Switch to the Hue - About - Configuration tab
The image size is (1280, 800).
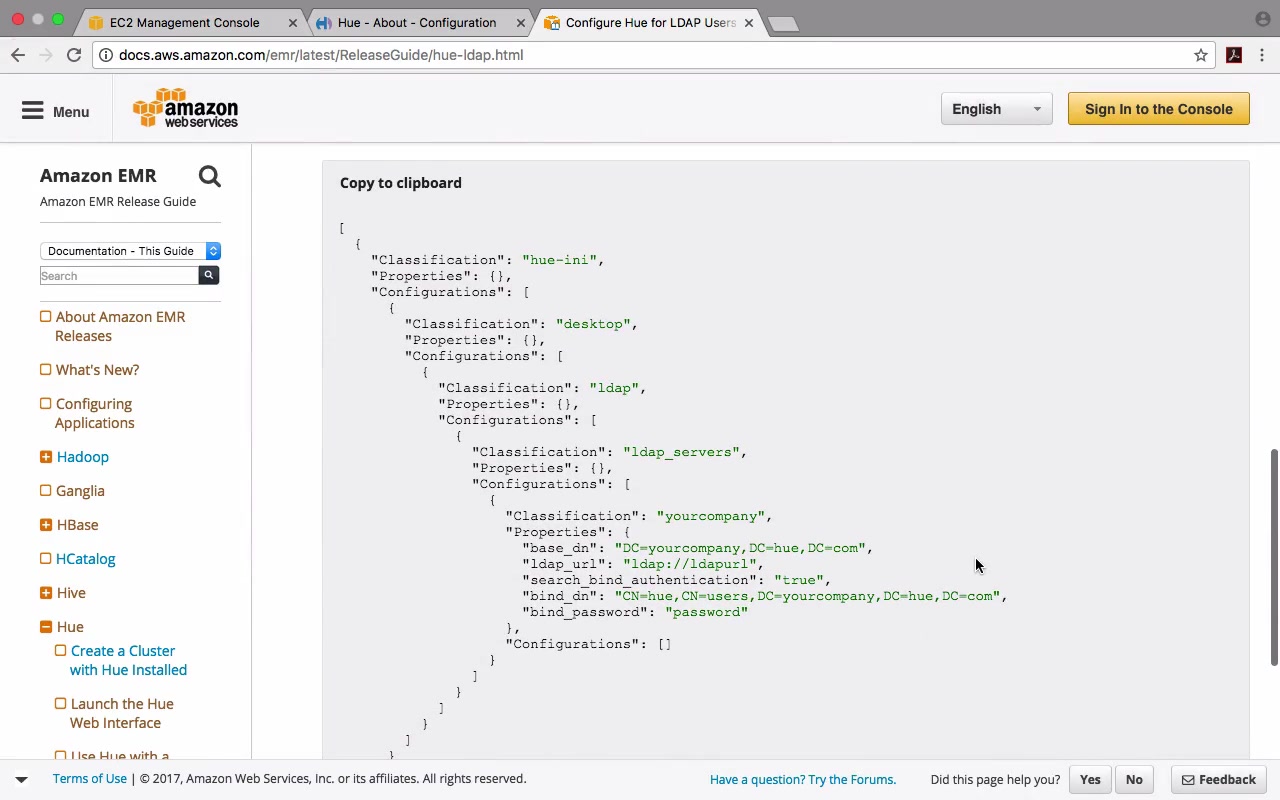pyautogui.click(x=416, y=22)
